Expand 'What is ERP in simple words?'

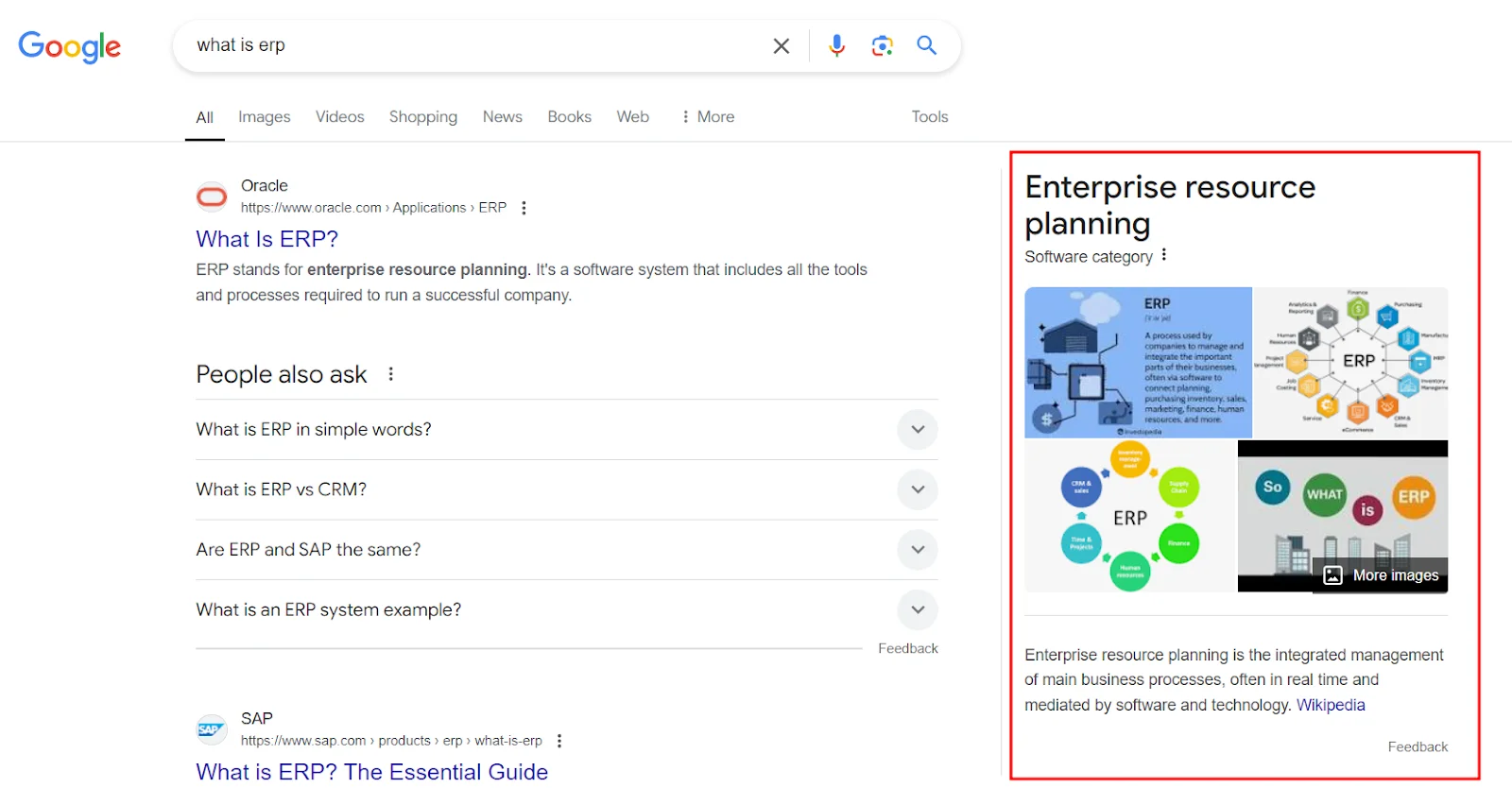[567, 430]
